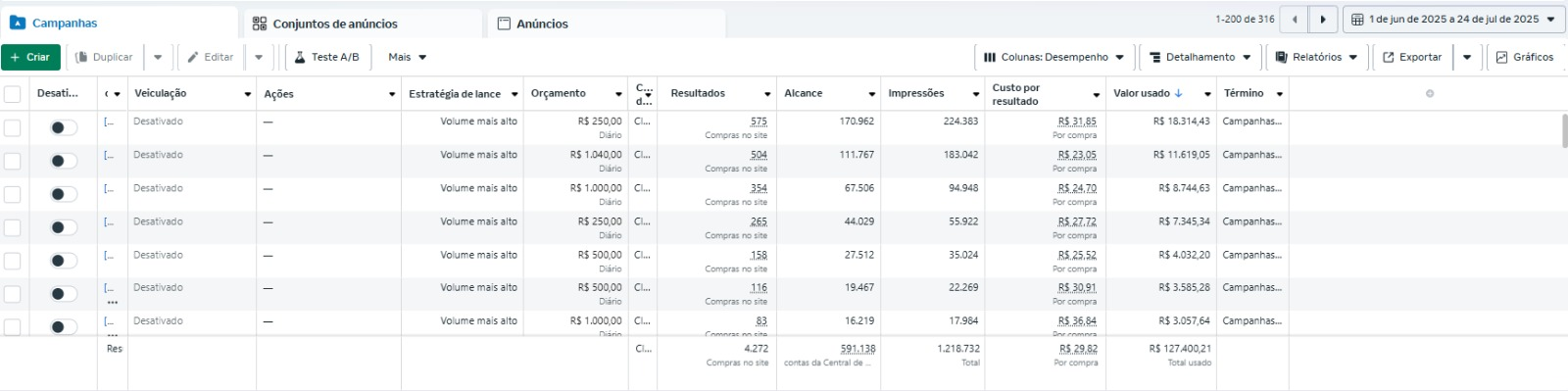This screenshot has width=1568, height=391.
Task: Go to next page of results
Action: (1323, 19)
